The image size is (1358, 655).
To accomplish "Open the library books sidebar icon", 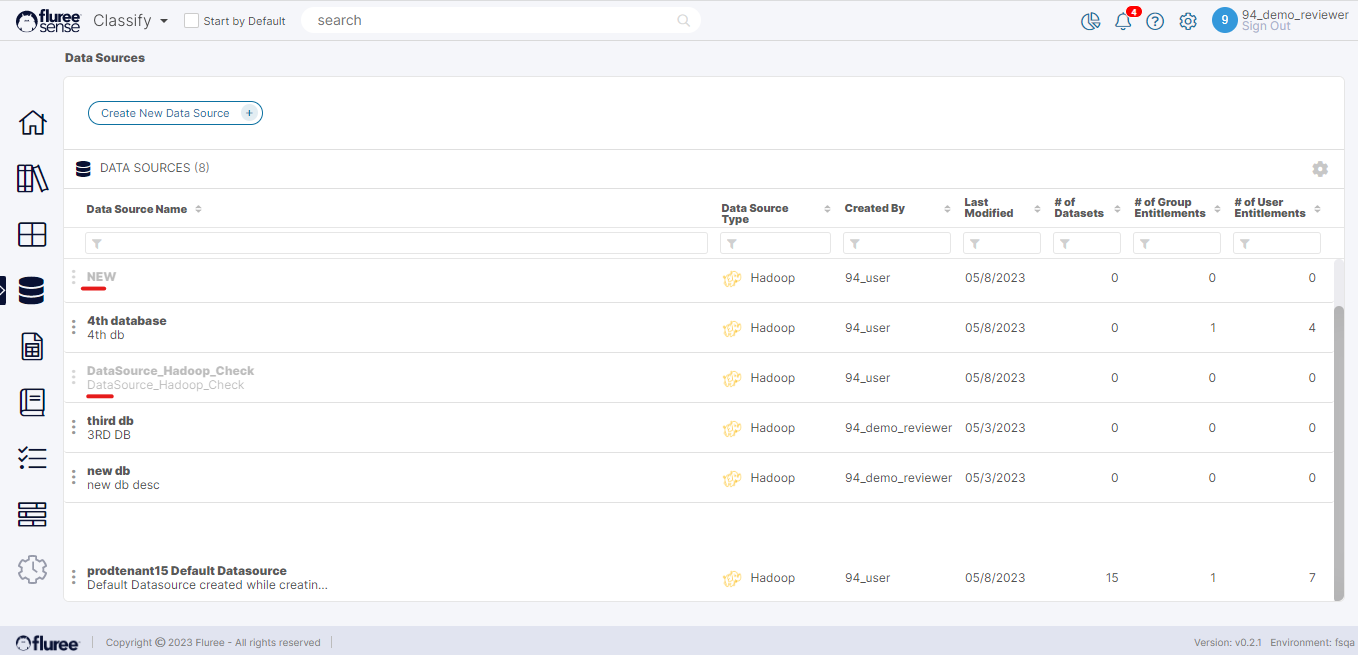I will click(32, 179).
